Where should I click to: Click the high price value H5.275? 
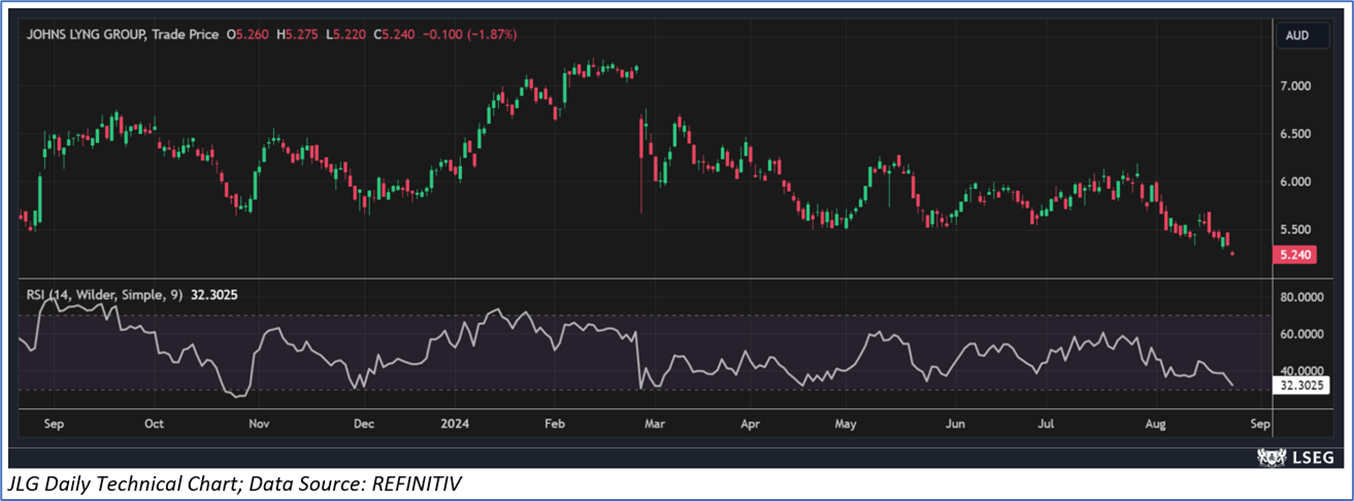coord(297,34)
